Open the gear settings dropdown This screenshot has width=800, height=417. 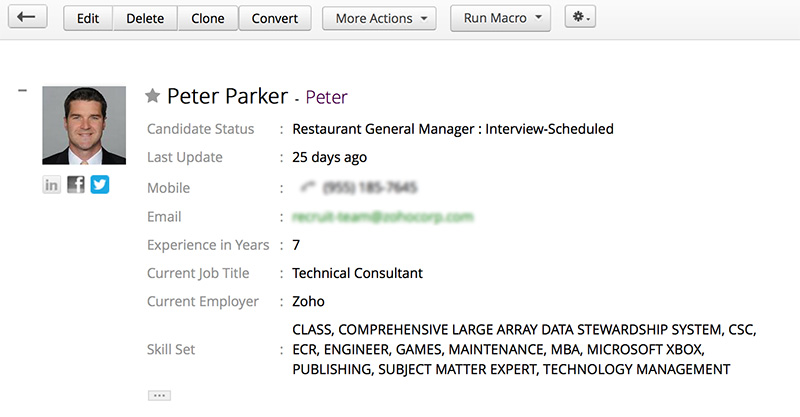click(x=580, y=18)
